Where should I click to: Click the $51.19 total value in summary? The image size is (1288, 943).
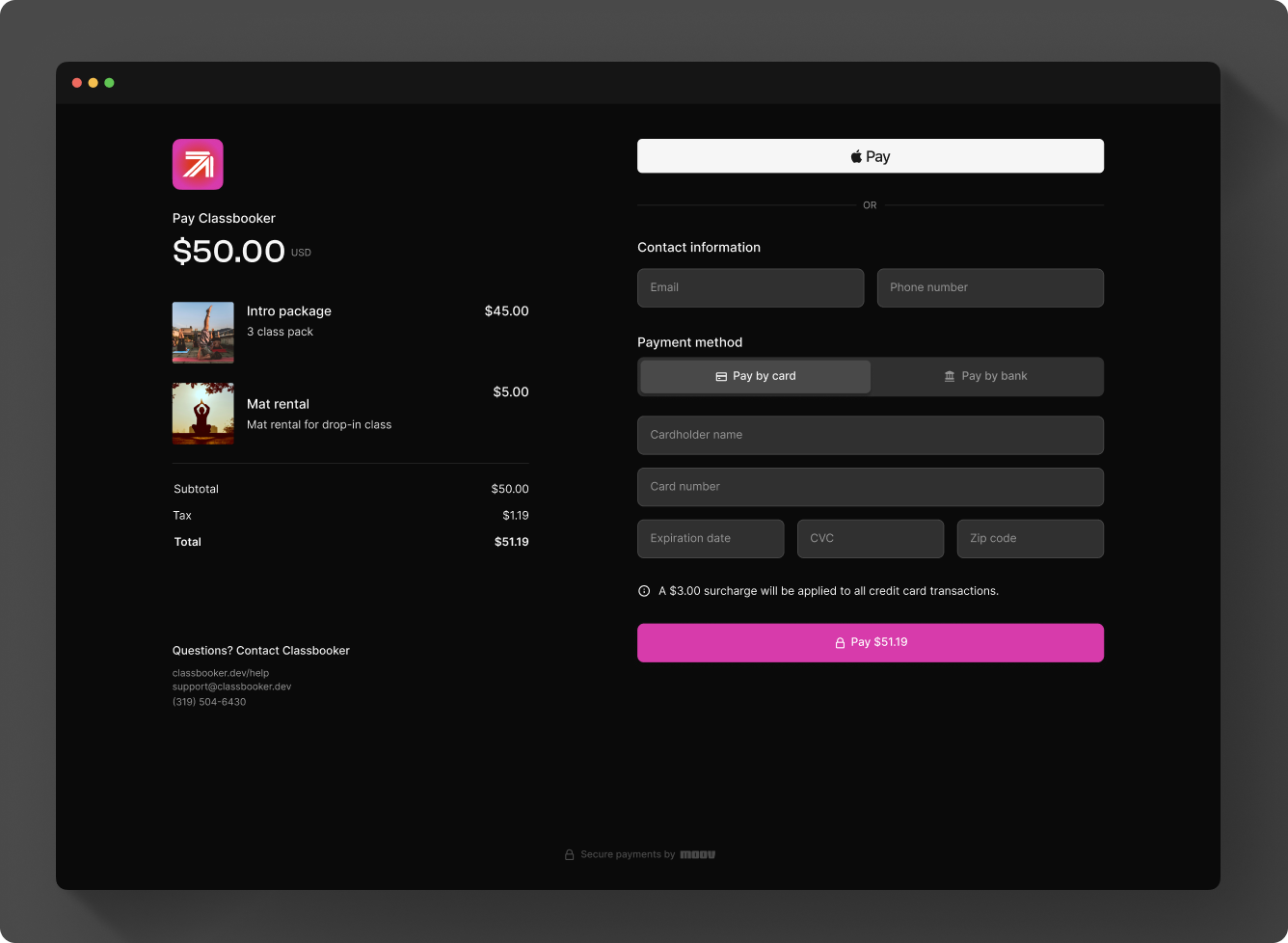click(512, 542)
